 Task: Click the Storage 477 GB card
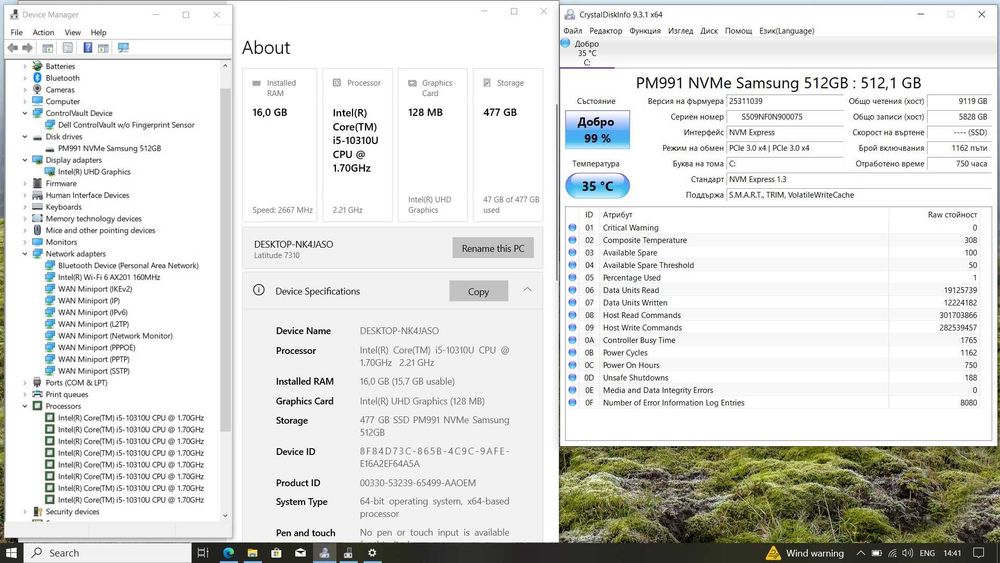(x=508, y=145)
